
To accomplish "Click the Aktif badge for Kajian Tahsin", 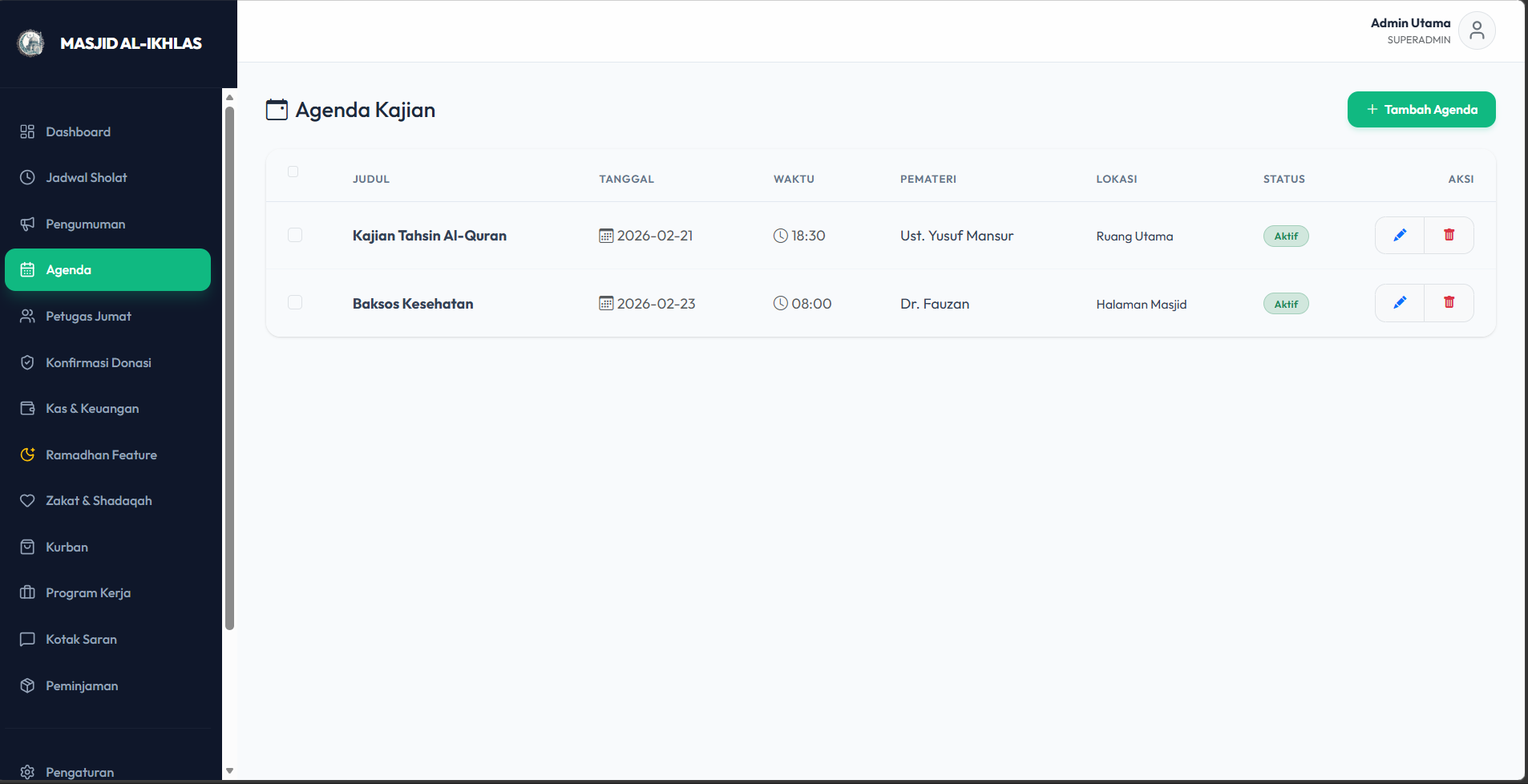I will pos(1286,236).
